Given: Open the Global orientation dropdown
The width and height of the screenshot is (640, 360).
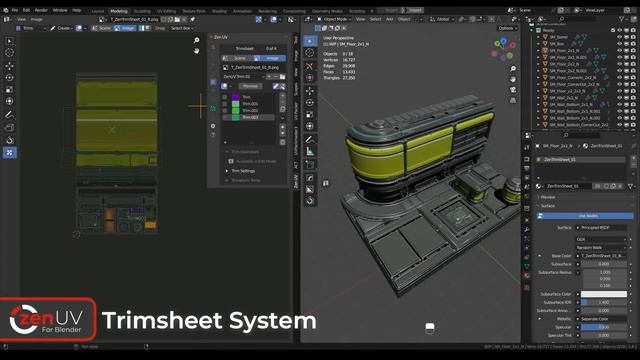Looking at the screenshot, I should coord(442,19).
